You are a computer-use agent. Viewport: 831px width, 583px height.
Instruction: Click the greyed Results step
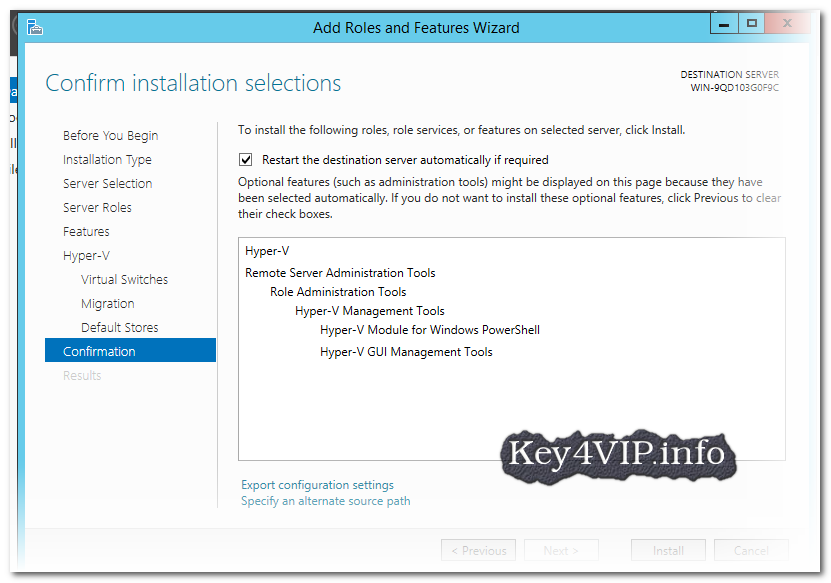click(x=82, y=375)
